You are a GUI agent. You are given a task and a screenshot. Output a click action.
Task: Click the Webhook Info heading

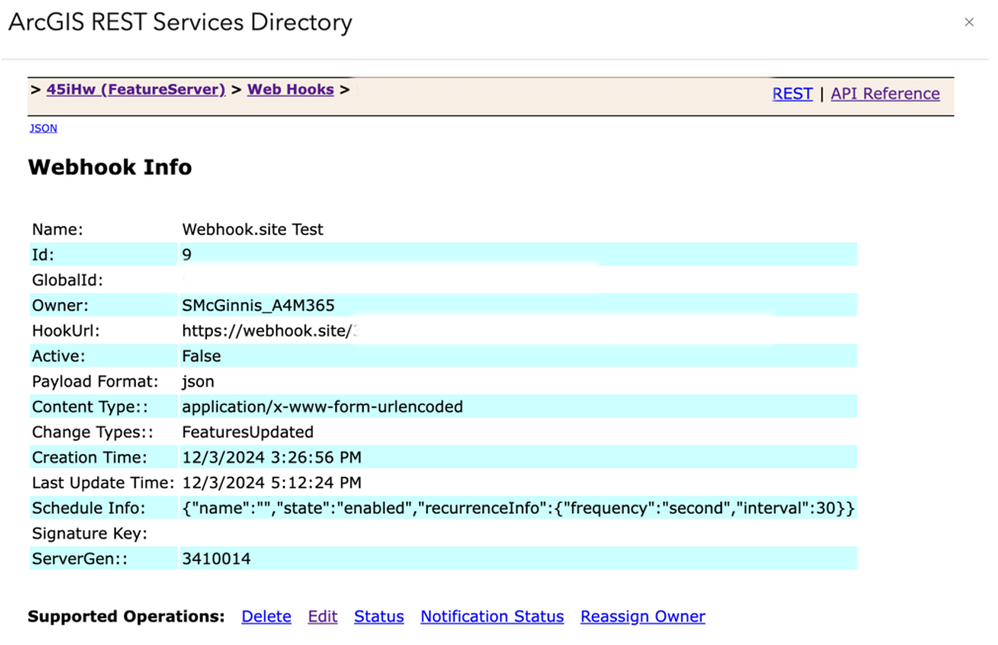[110, 167]
